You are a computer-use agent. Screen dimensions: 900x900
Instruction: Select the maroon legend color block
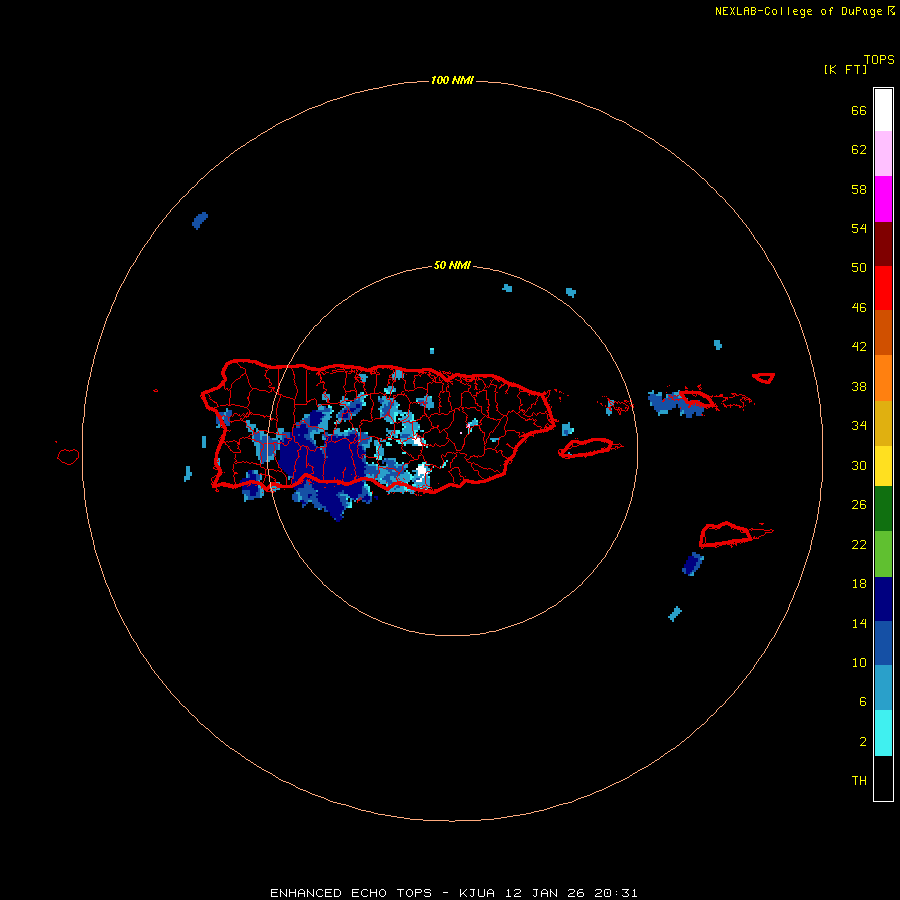tap(883, 243)
